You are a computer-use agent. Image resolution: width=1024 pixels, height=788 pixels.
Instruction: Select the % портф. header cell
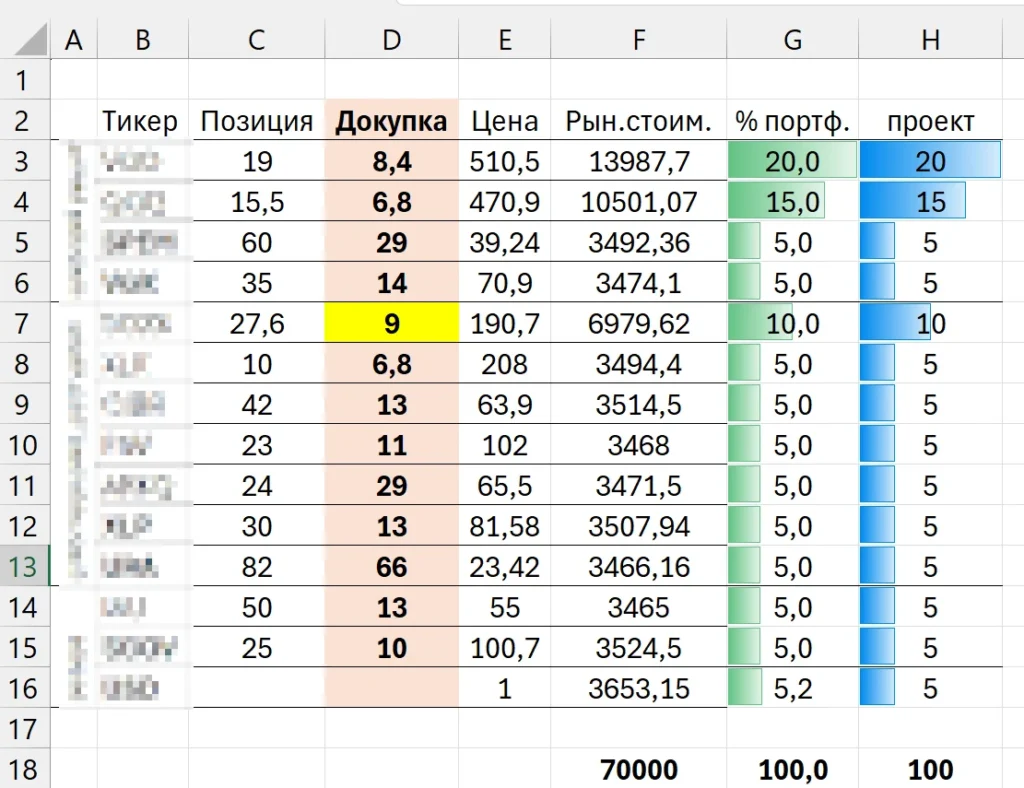point(792,122)
